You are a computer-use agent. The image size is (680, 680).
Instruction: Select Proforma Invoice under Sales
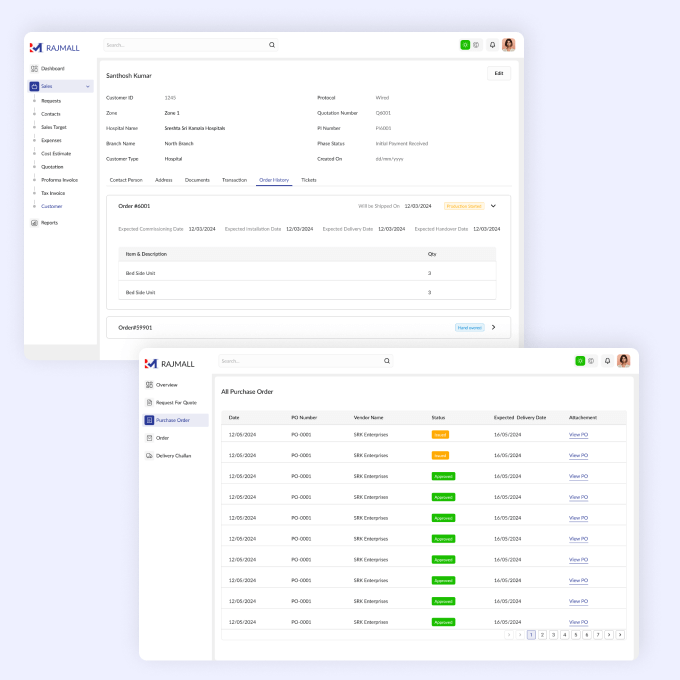pyautogui.click(x=59, y=180)
